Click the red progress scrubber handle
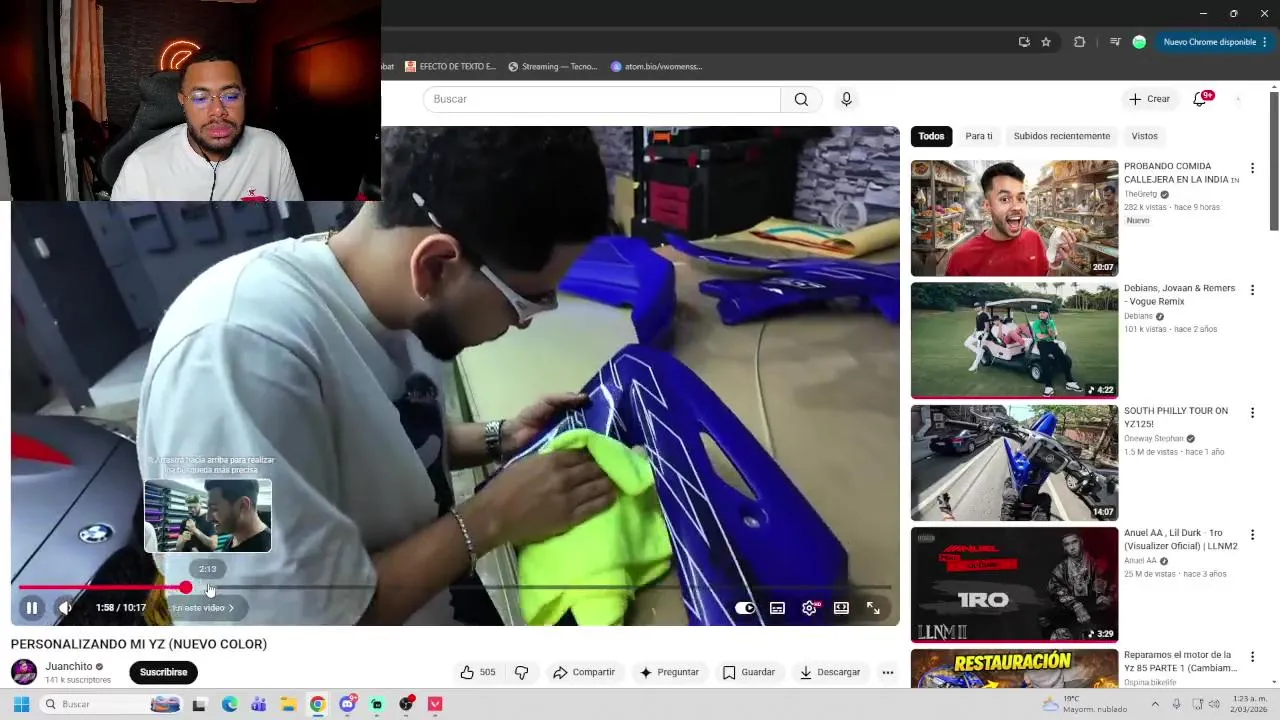The height and width of the screenshot is (720, 1280). pyautogui.click(x=186, y=588)
